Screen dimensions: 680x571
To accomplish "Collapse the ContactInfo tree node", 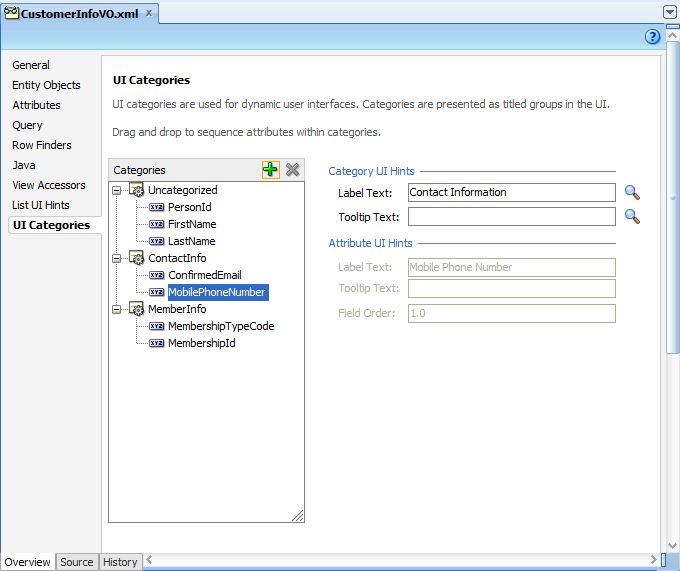I will pos(116,258).
